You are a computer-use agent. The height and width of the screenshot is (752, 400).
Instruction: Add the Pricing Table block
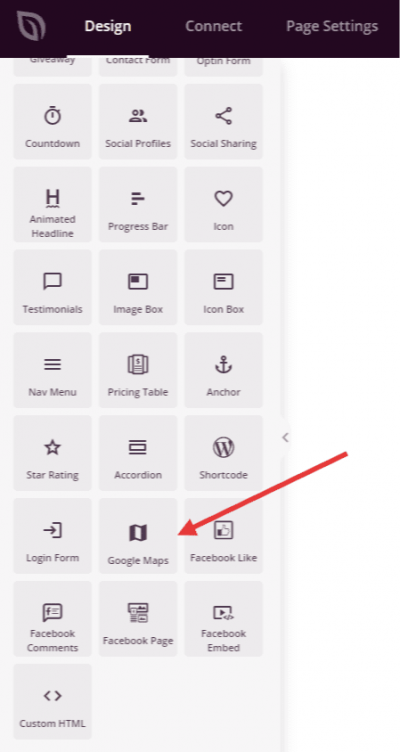[x=138, y=370]
